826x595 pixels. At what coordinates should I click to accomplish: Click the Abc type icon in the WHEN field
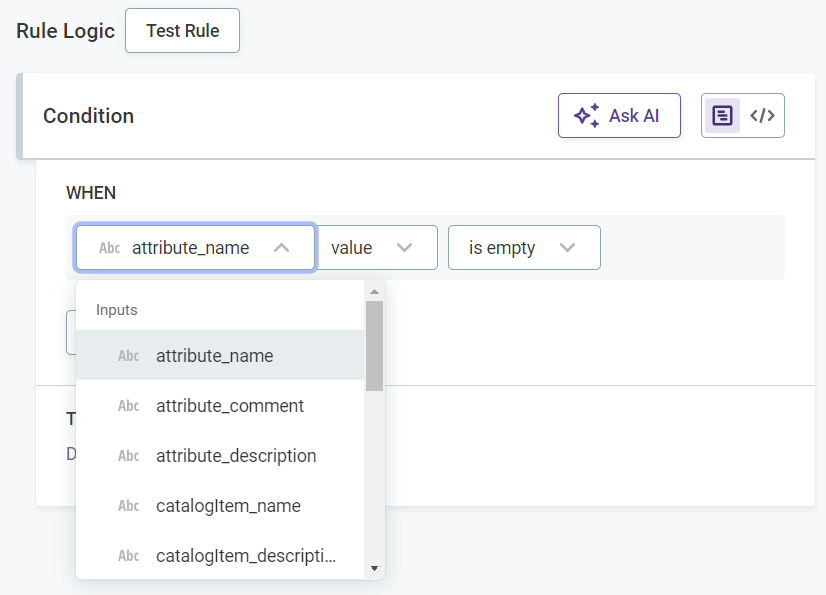click(110, 248)
